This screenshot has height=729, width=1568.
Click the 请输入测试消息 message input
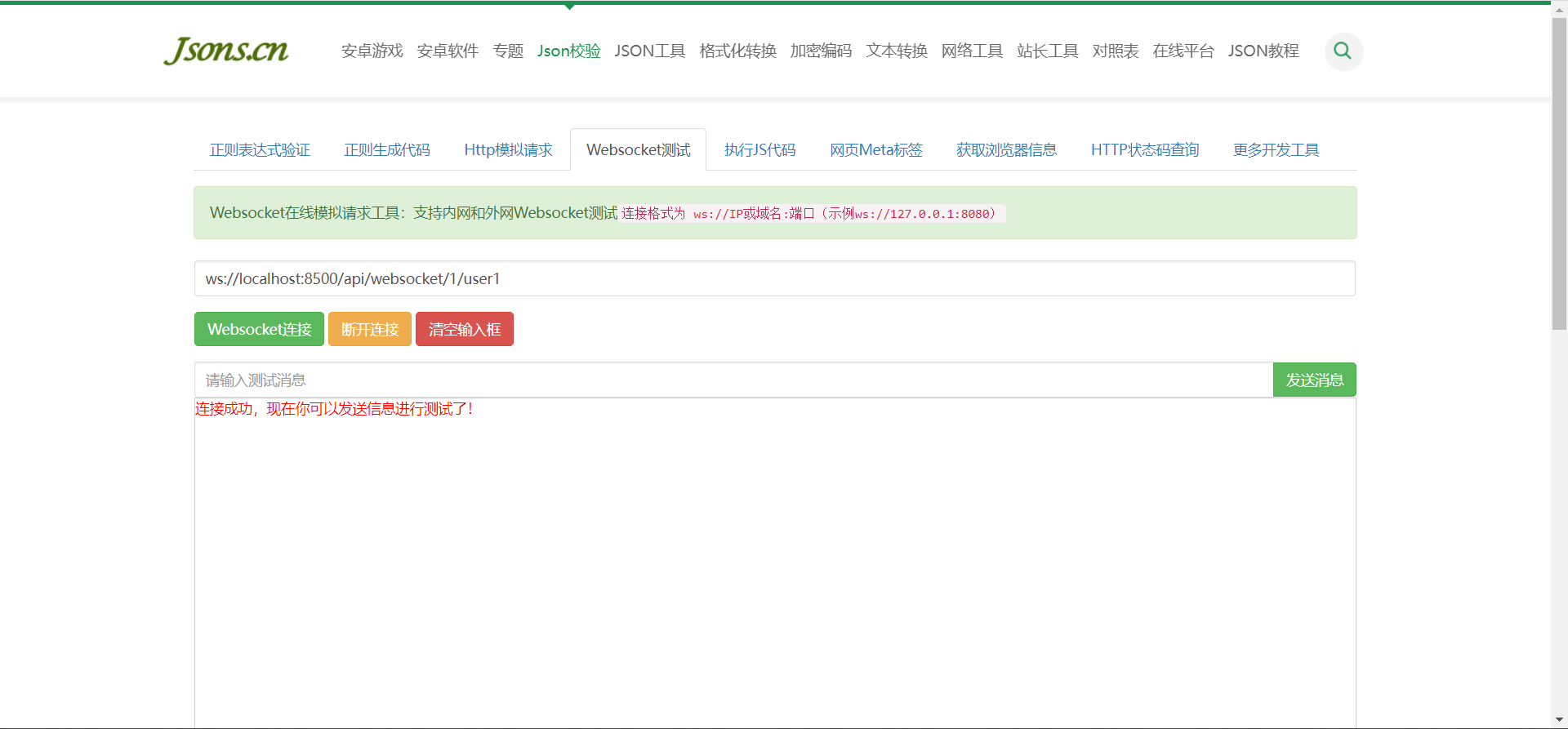pyautogui.click(x=733, y=380)
